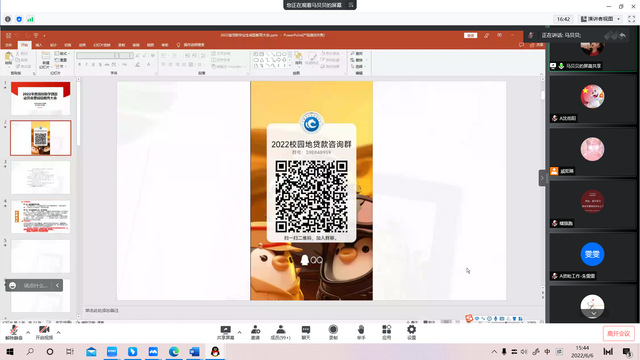Image resolution: width=640 pixels, height=360 pixels.
Task: Turn on video (开启视频)
Action: [x=44, y=333]
